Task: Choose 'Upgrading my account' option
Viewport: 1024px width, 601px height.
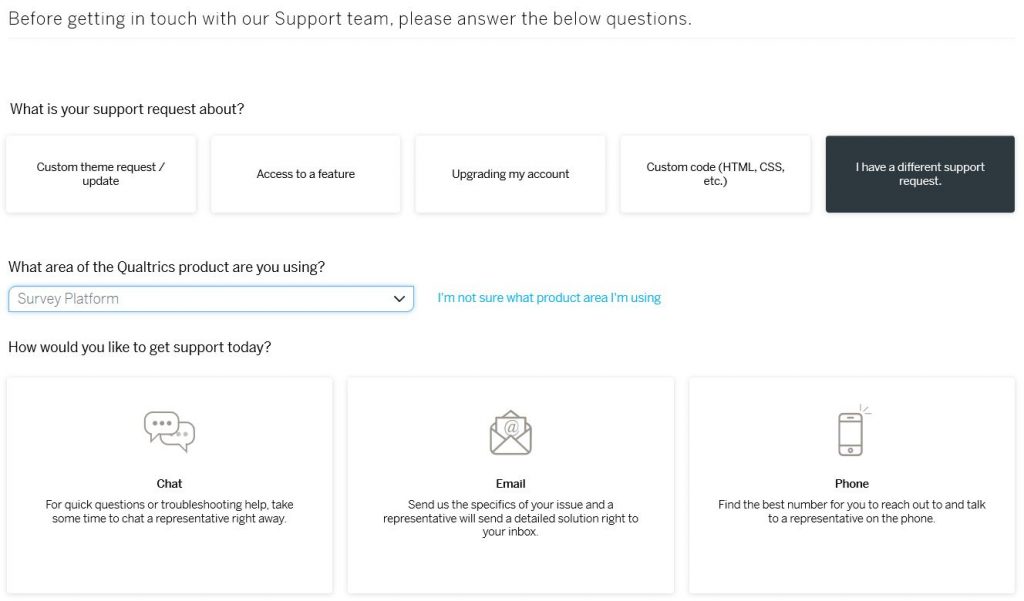Action: click(510, 174)
